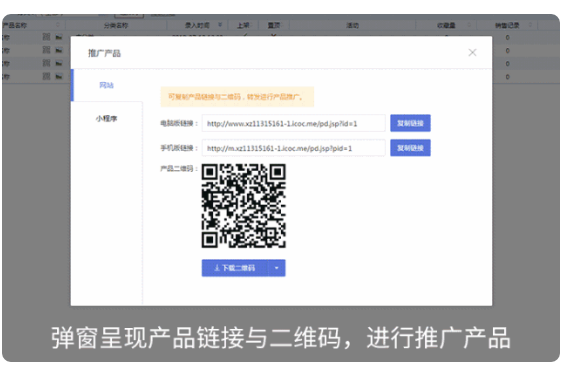565x373 pixels.
Task: Switch to the 小程序 tab
Action: click(x=107, y=119)
